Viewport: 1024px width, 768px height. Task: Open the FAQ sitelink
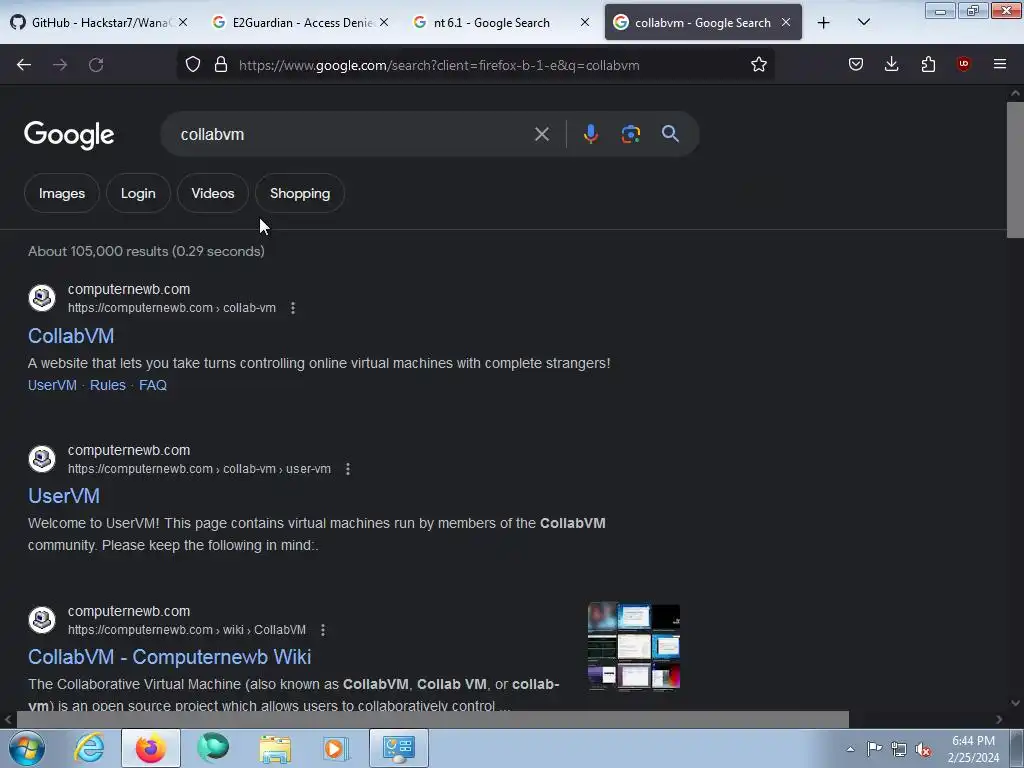(153, 385)
